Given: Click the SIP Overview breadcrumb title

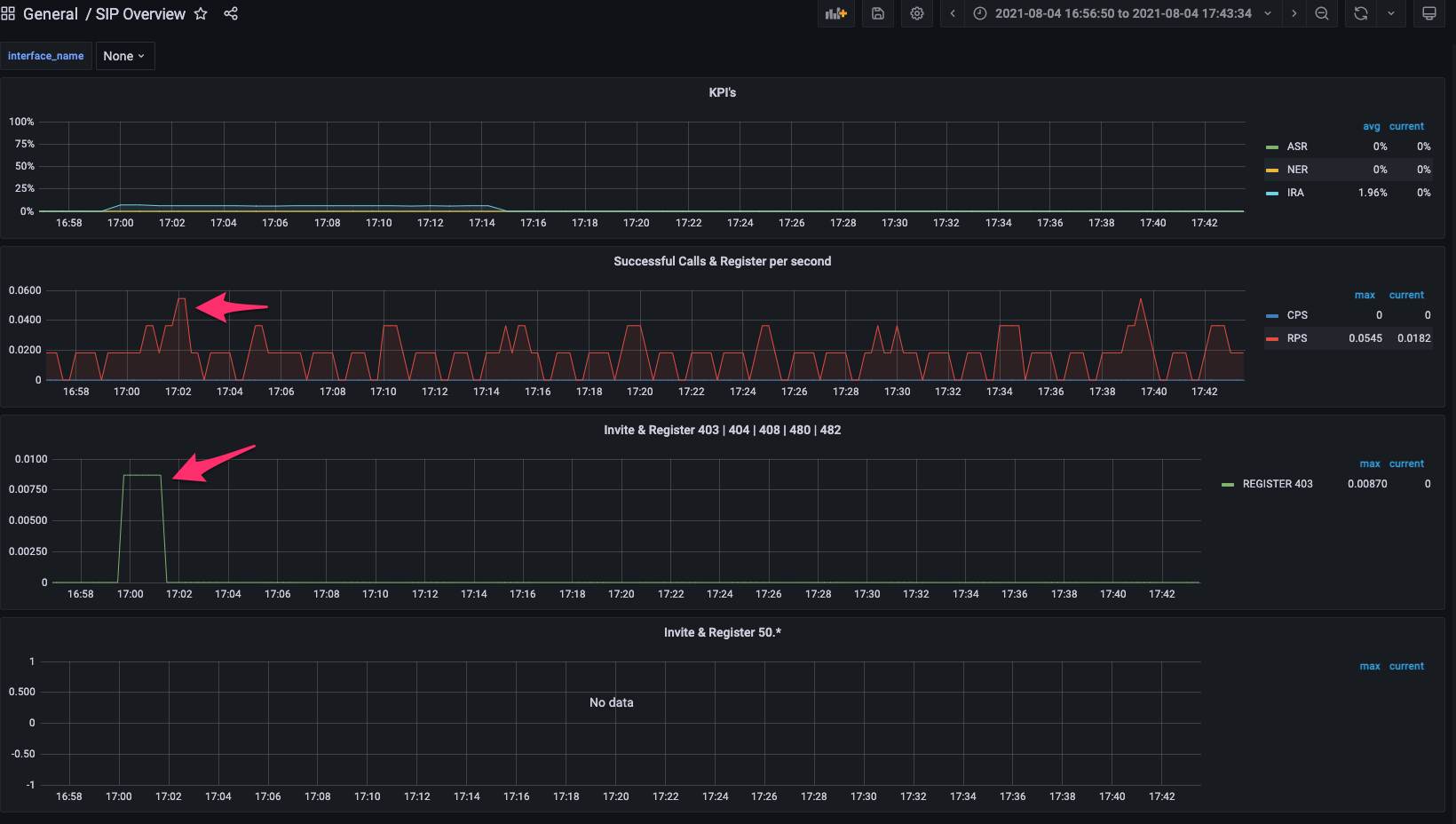Looking at the screenshot, I should [x=140, y=14].
